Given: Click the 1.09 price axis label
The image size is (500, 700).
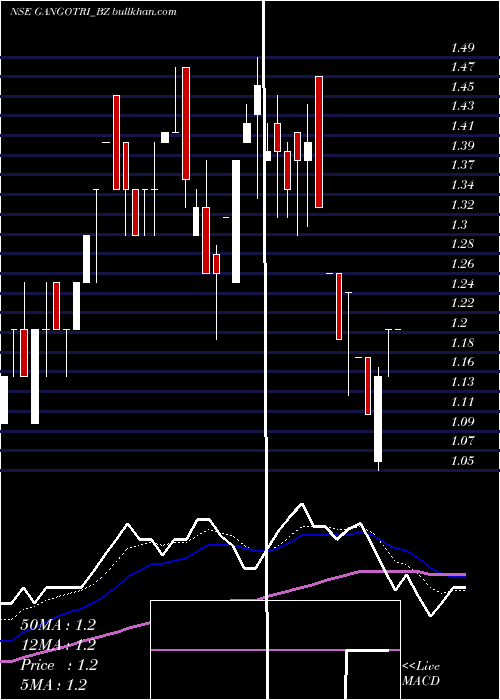Looking at the screenshot, I should (462, 421).
